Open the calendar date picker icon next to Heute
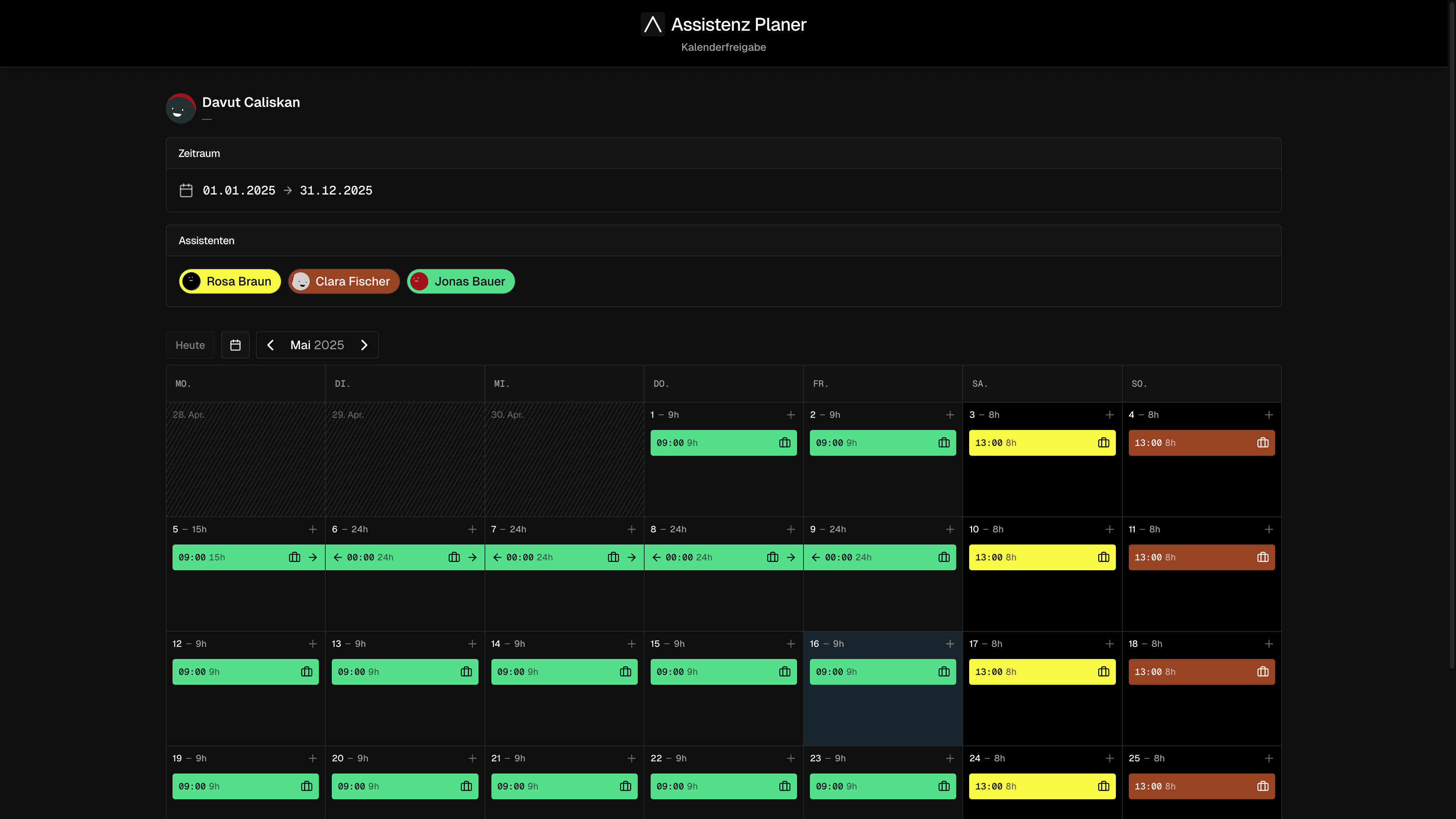The image size is (1456, 819). [x=235, y=345]
